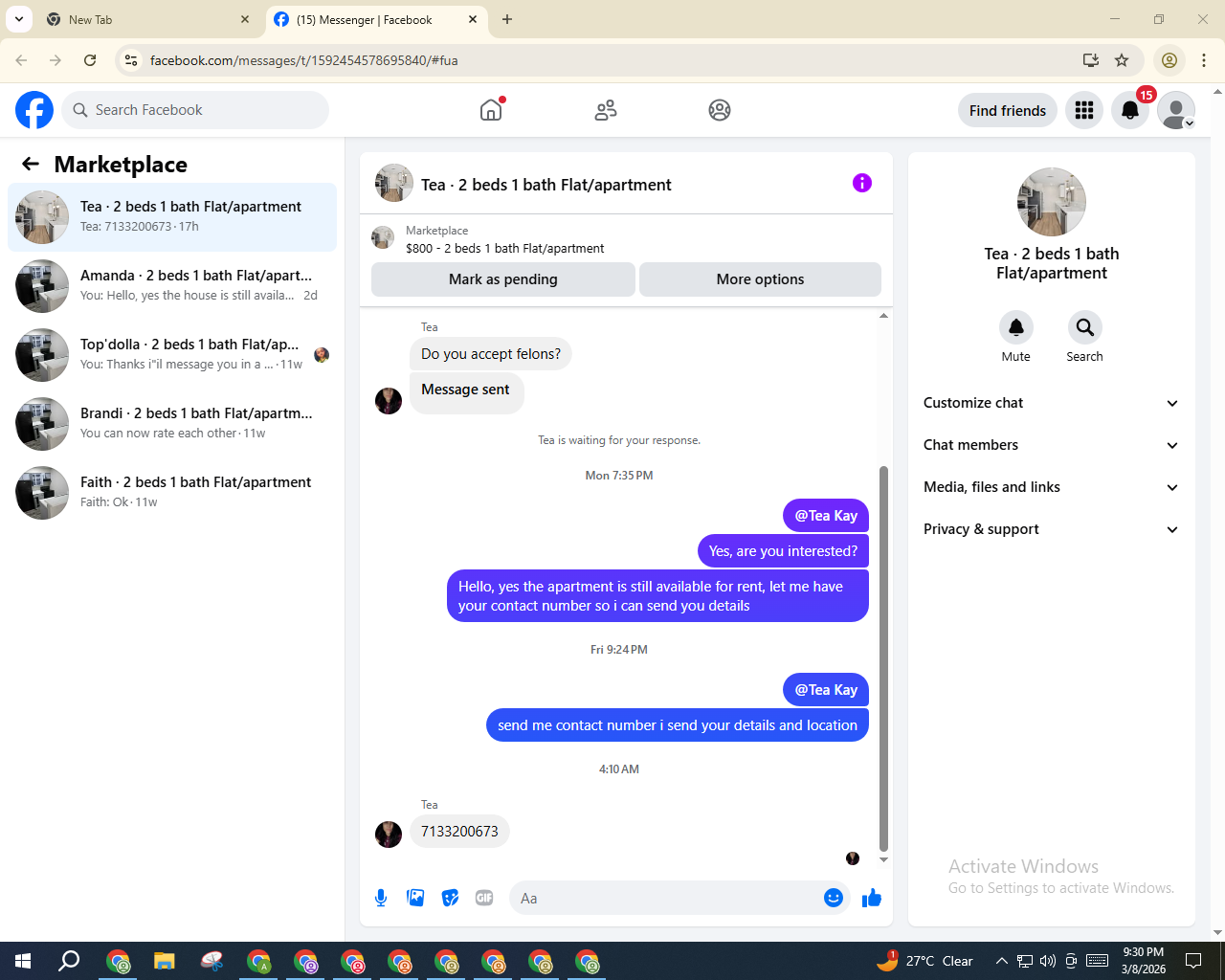Click message bubble 7133200673
Viewport: 1225px width, 980px height.
459,832
